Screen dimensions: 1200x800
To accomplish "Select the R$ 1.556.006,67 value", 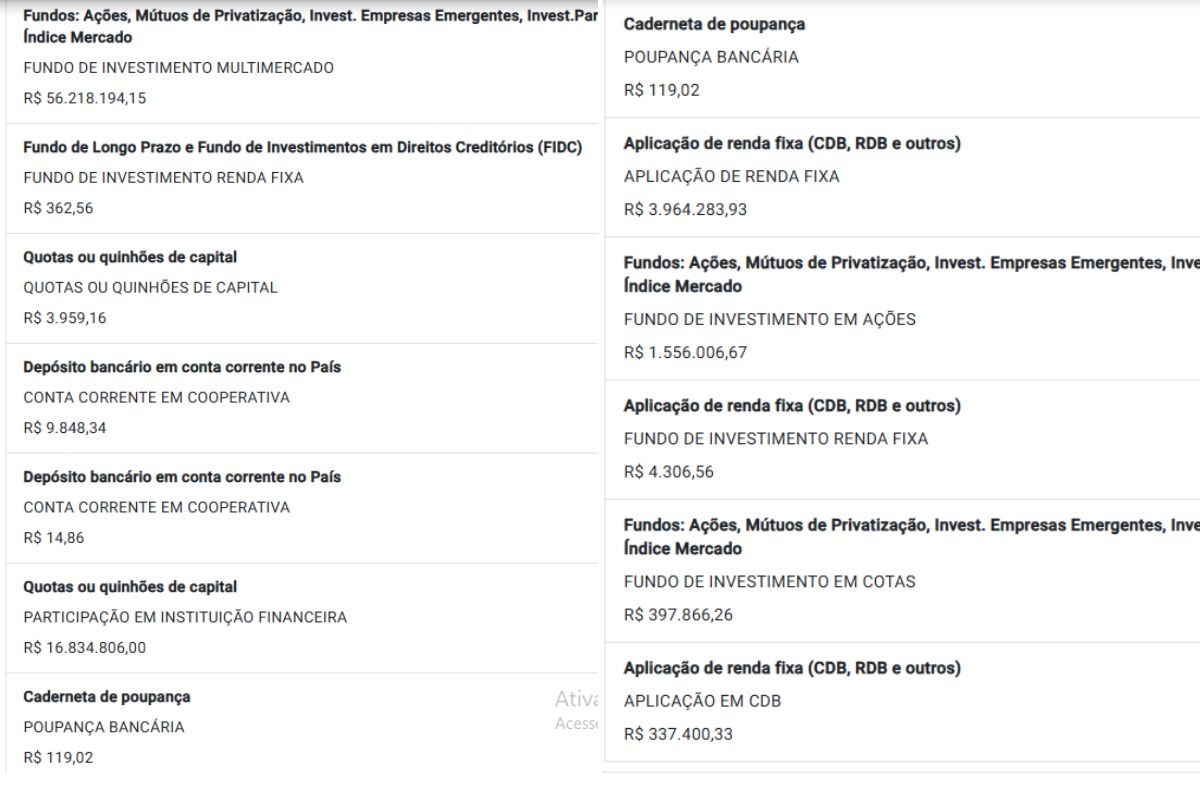I will click(685, 353).
